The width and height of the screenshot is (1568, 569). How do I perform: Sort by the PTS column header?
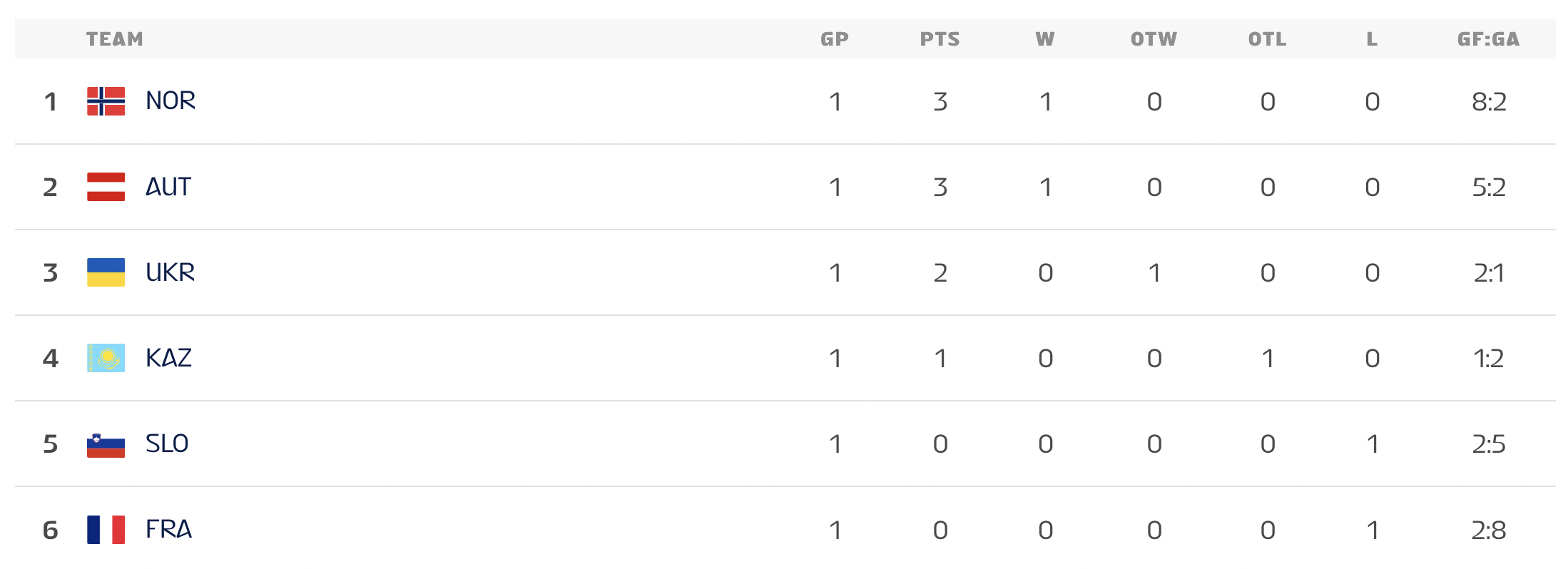click(940, 39)
